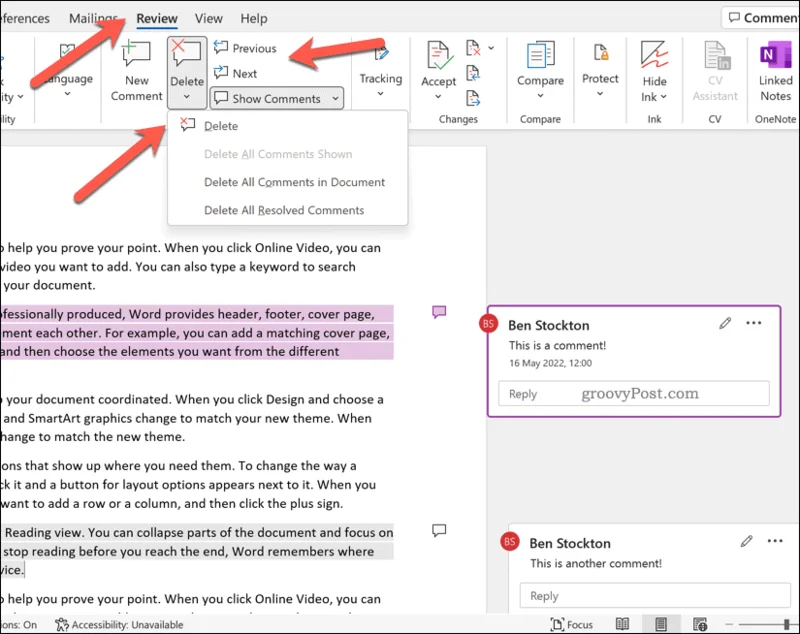Click Ben Stockton avatar on first comment
This screenshot has height=634, width=800.
488,323
